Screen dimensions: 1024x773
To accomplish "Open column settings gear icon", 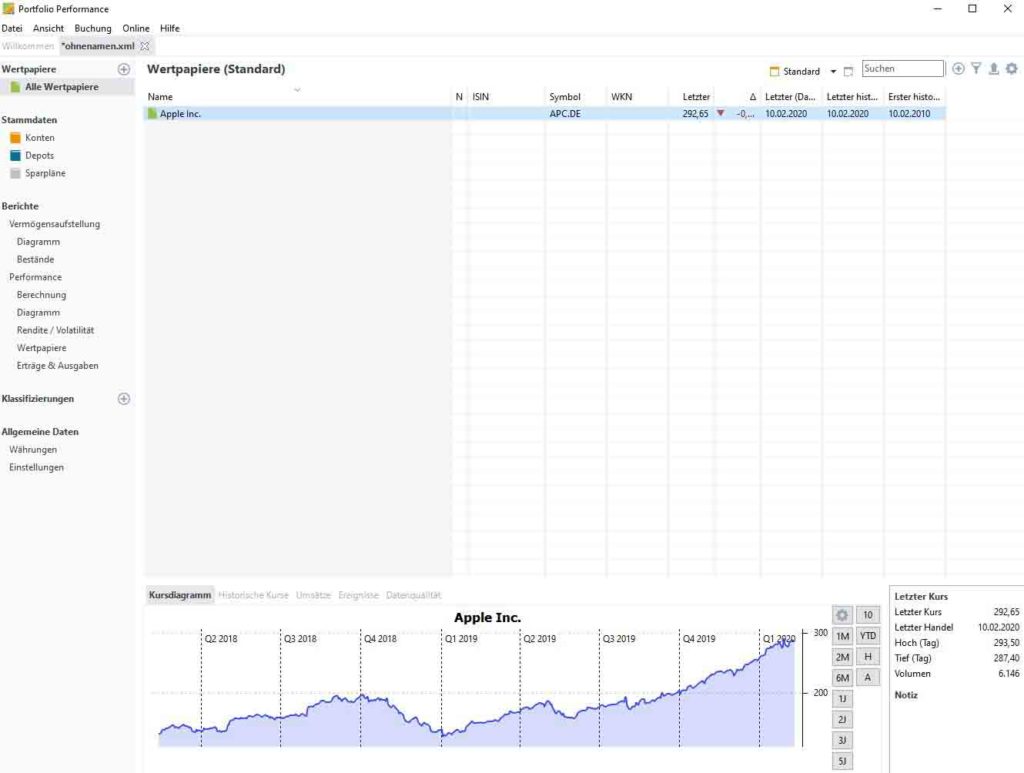I will coord(1012,69).
